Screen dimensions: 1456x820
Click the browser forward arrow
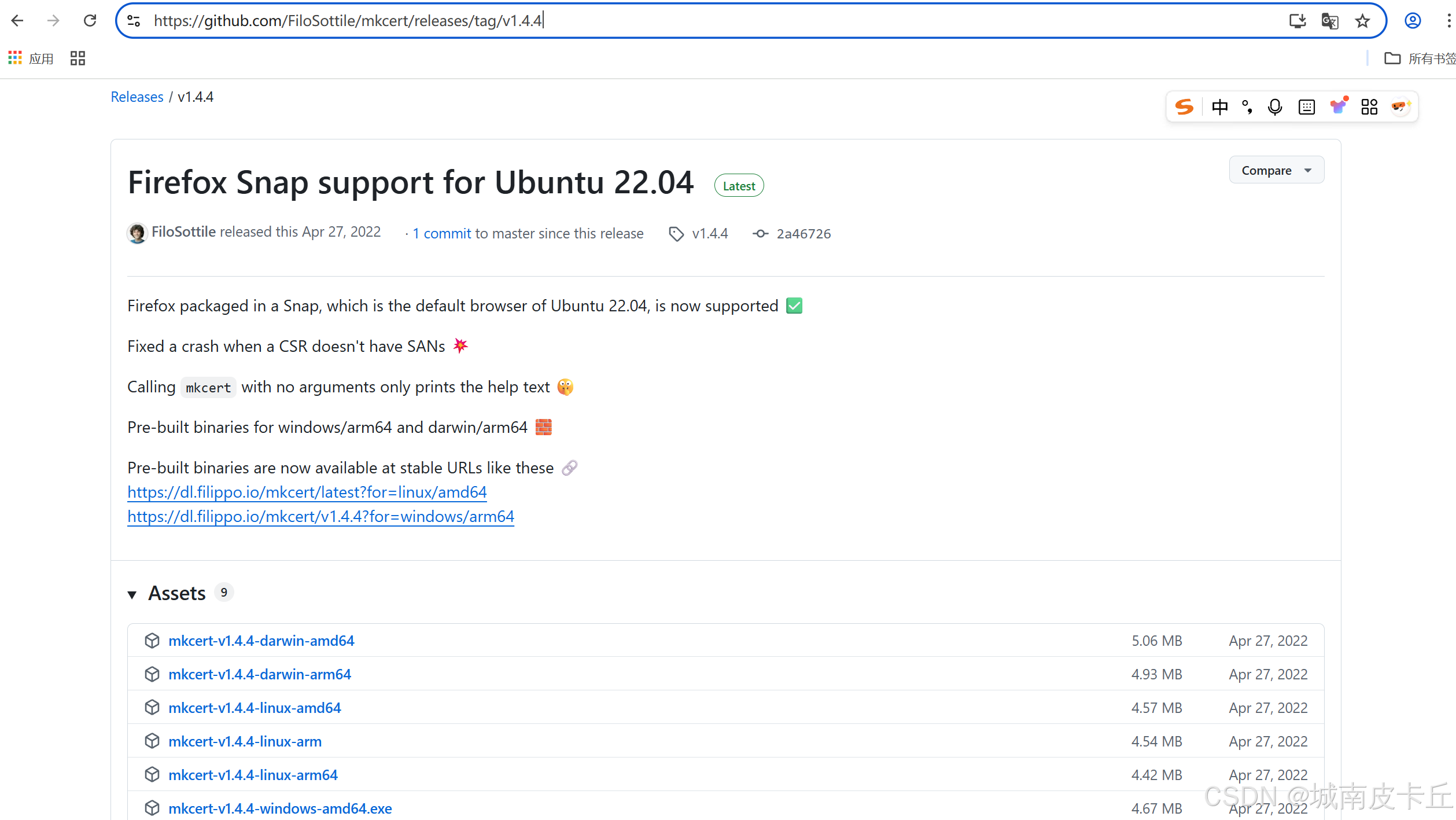53,21
